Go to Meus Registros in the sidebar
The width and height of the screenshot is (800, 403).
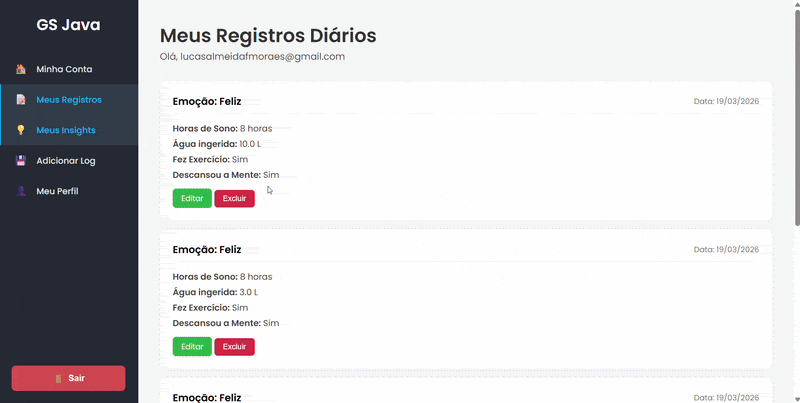(x=69, y=100)
